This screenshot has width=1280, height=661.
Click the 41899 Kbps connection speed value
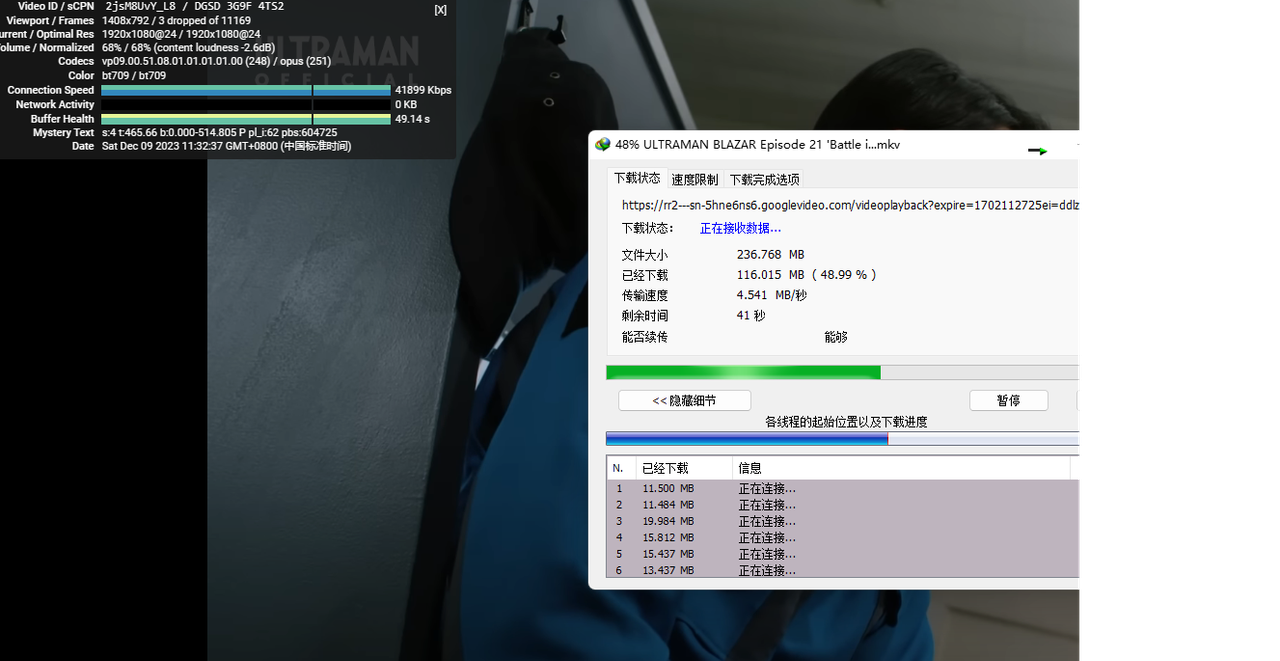(423, 90)
